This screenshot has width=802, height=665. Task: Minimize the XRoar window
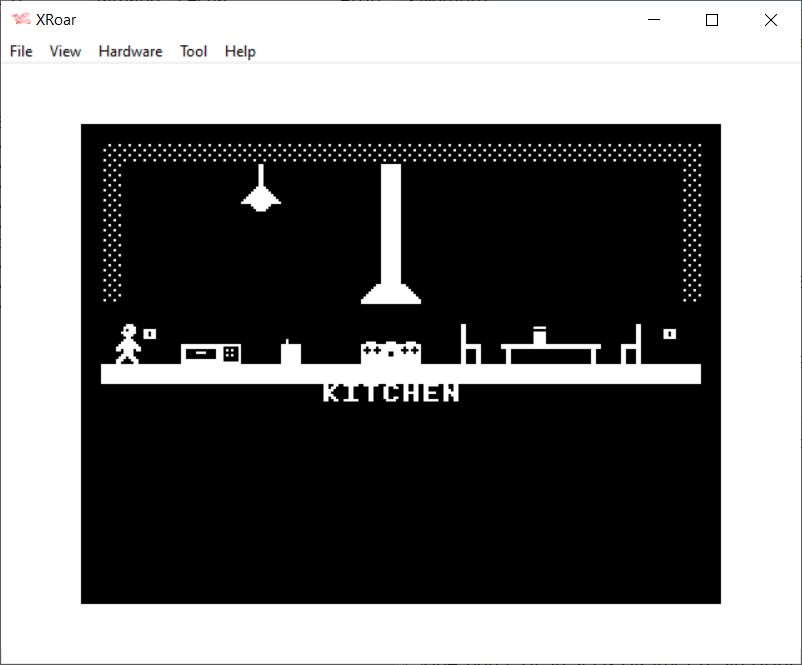654,20
